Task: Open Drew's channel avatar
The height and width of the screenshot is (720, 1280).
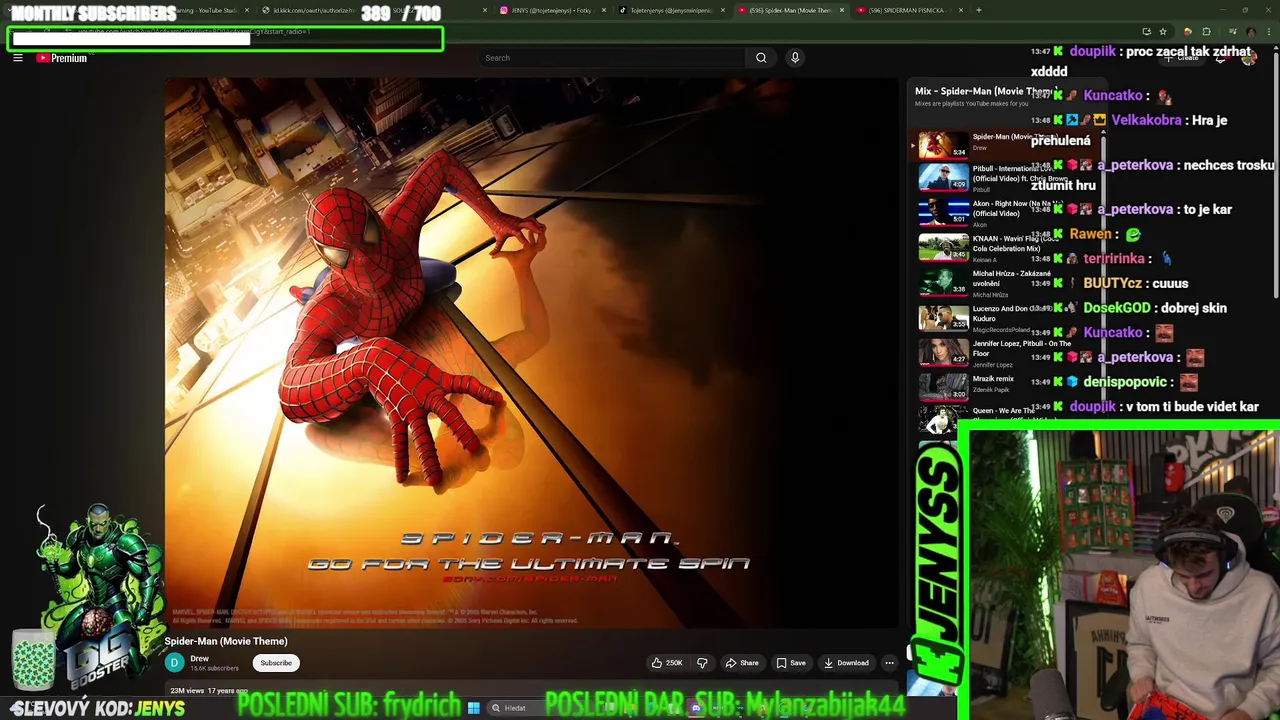Action: tap(174, 663)
